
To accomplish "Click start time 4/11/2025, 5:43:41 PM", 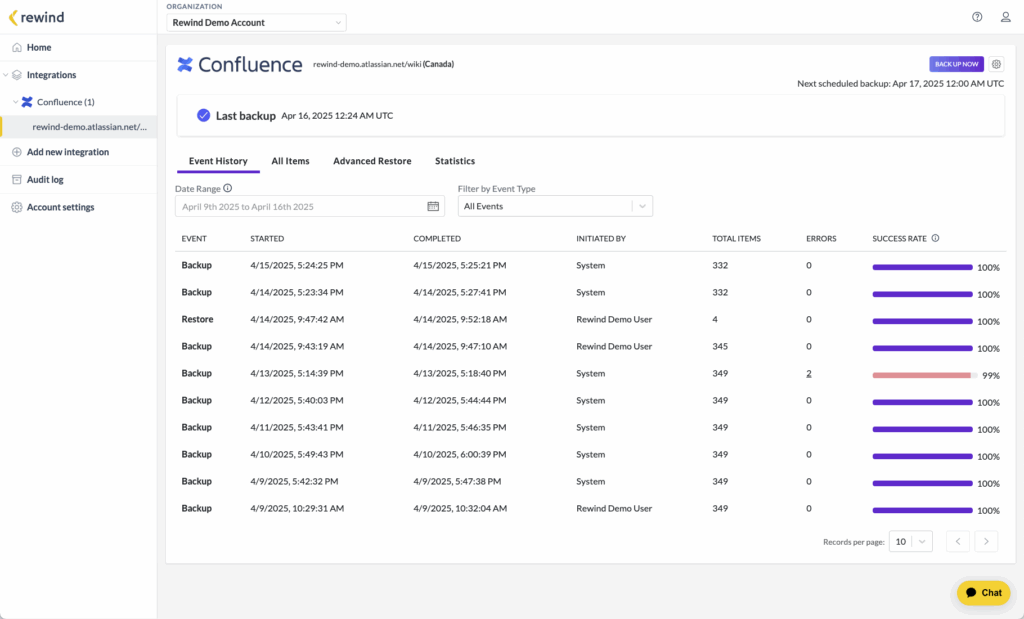I will 296,428.
